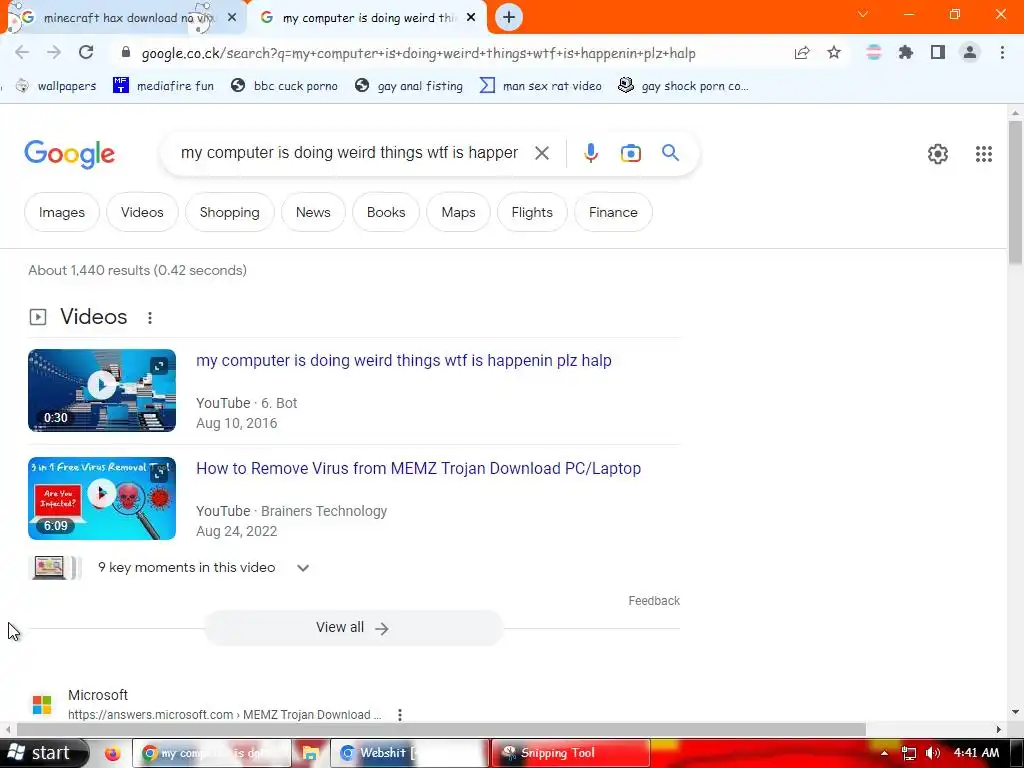The image size is (1024, 768).
Task: Click the blue magnifier search button
Action: [670, 153]
